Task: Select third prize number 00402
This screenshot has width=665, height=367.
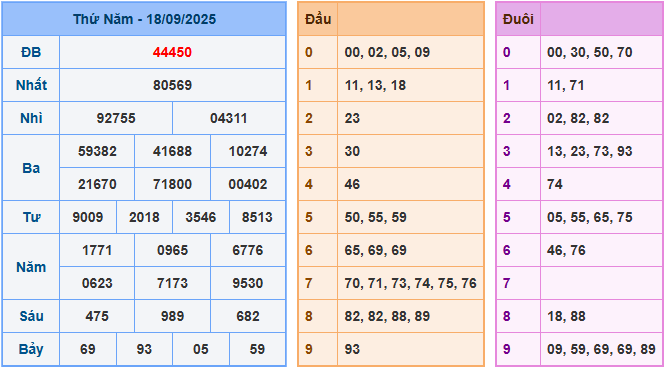Action: point(248,185)
